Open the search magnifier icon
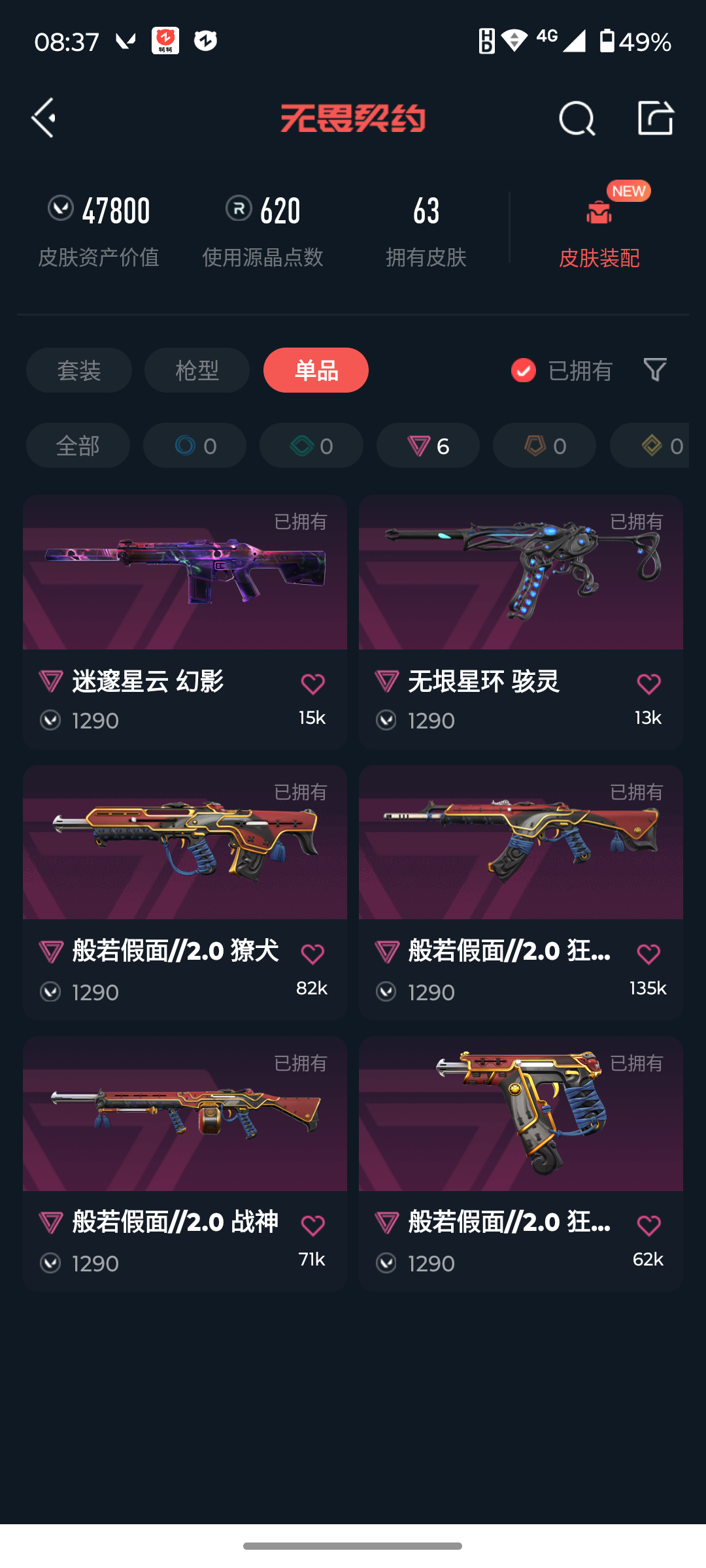The image size is (706, 1568). pyautogui.click(x=577, y=118)
